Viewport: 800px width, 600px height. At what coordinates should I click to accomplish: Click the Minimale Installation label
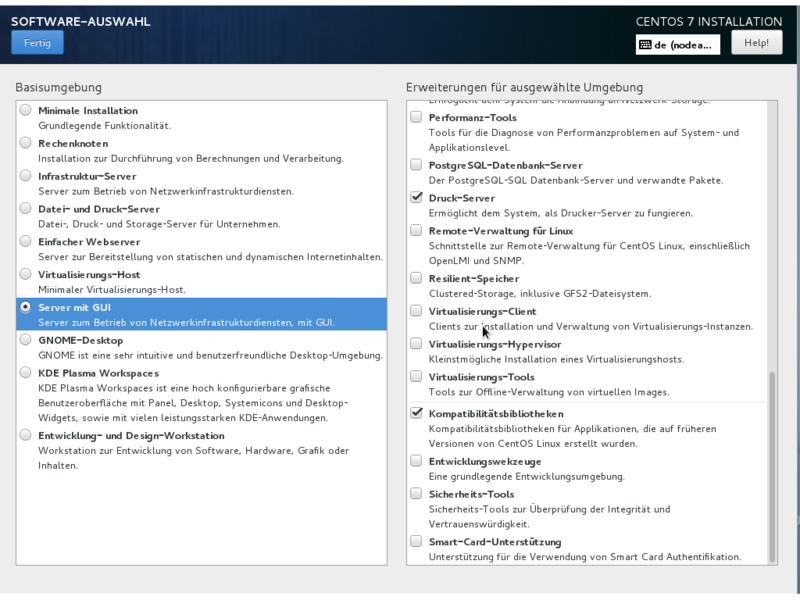point(88,111)
